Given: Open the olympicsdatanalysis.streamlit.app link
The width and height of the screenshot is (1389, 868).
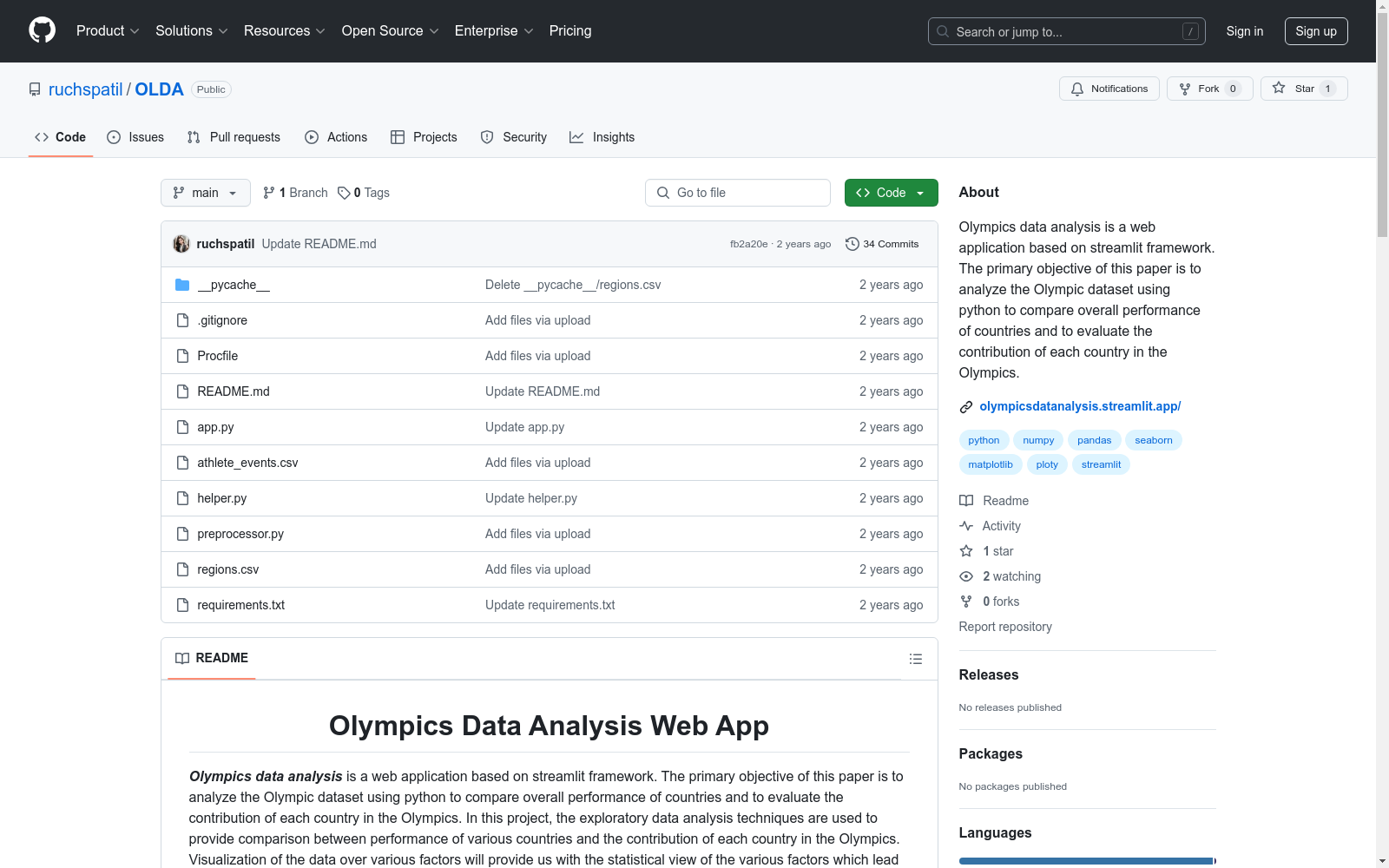Looking at the screenshot, I should (x=1080, y=406).
